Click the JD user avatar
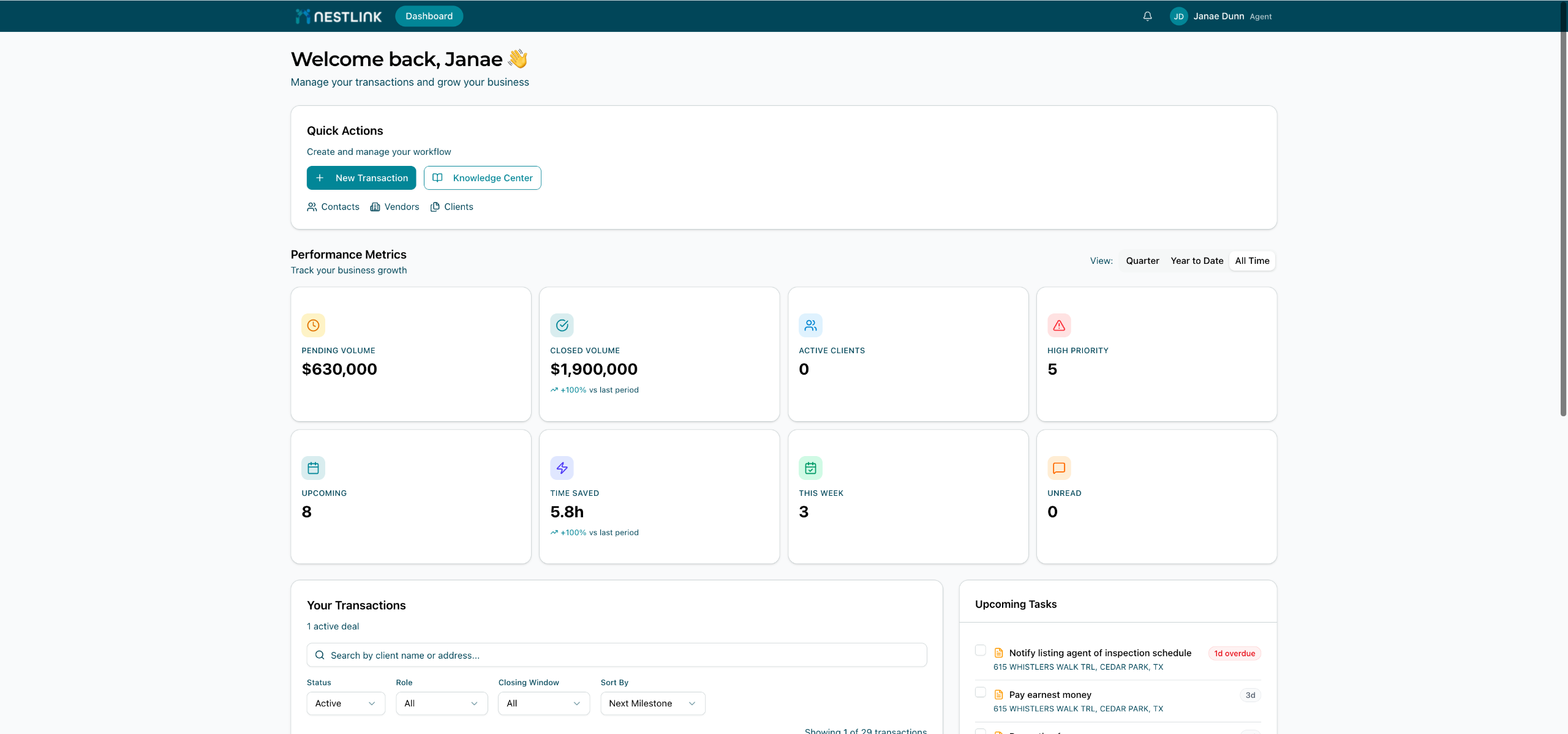Viewport: 1568px width, 734px height. click(1178, 17)
